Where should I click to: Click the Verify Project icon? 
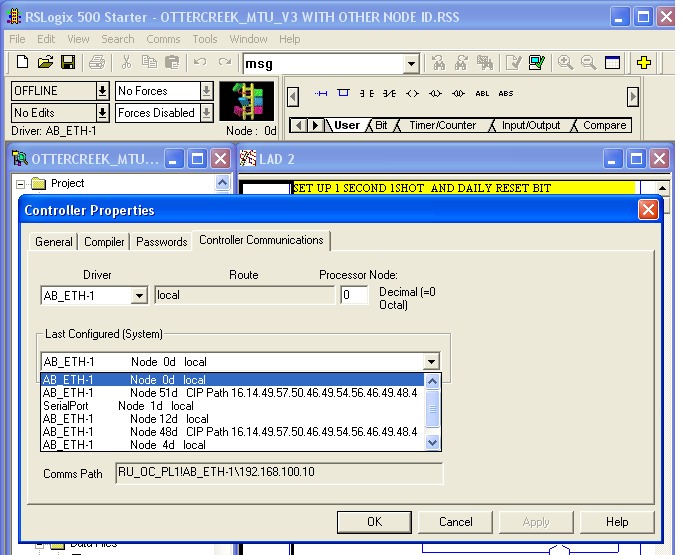coord(536,63)
